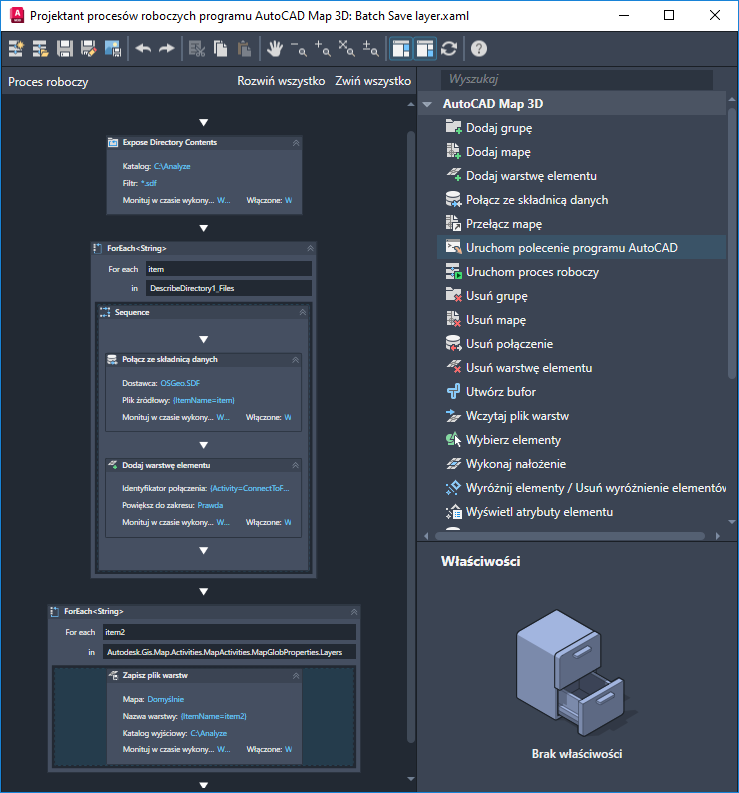This screenshot has height=793, width=739.
Task: Choose Save As with the pencil floppy icon
Action: 89,49
